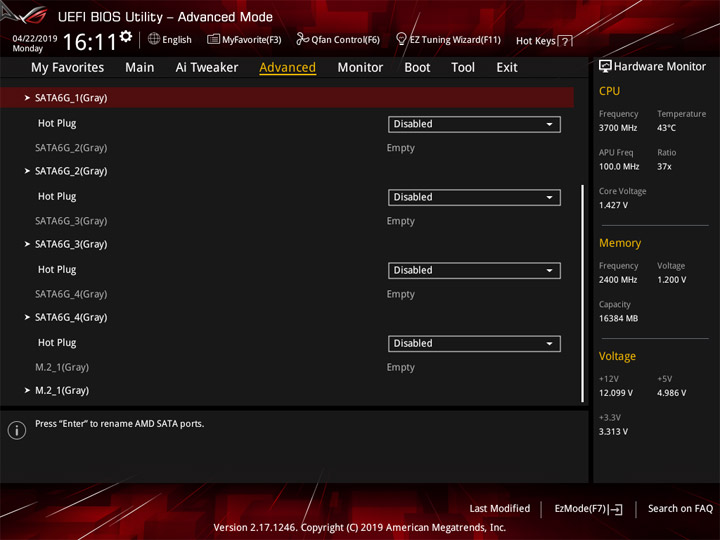Open the Exit tab
Screen dimensions: 720x540
(507, 68)
